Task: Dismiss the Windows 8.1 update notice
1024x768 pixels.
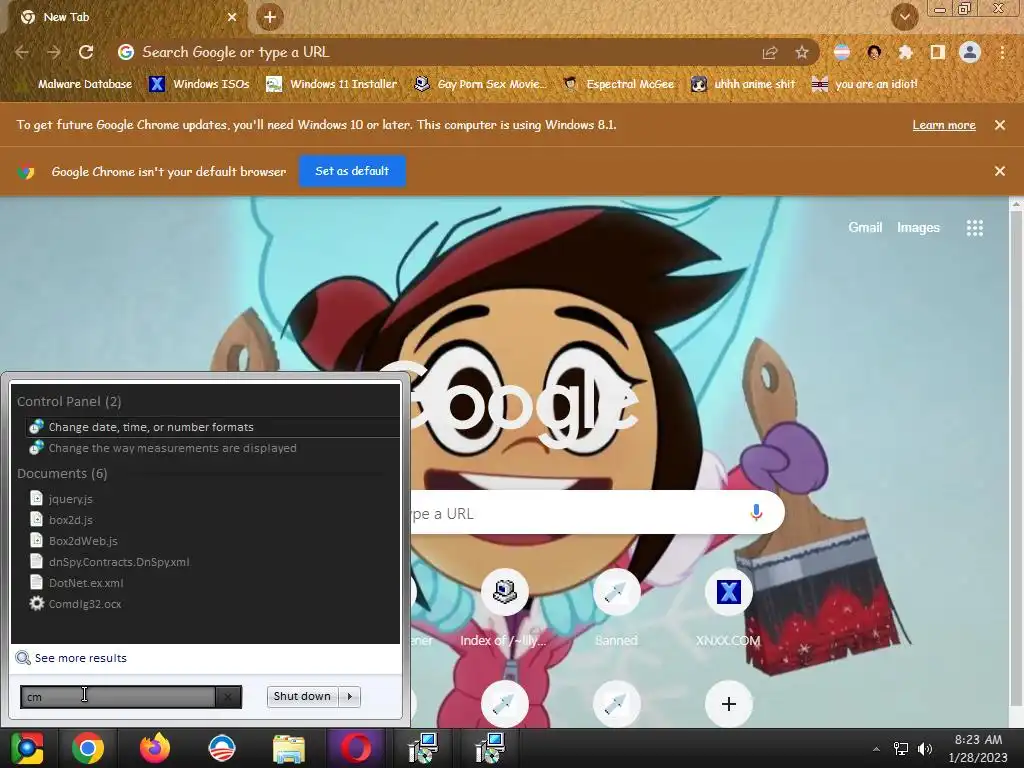Action: (x=1000, y=125)
